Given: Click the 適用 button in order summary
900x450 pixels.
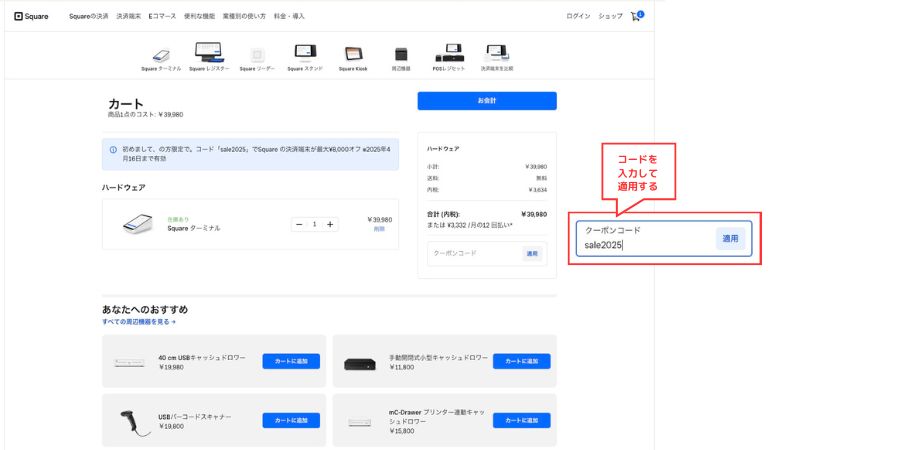Looking at the screenshot, I should (532, 253).
